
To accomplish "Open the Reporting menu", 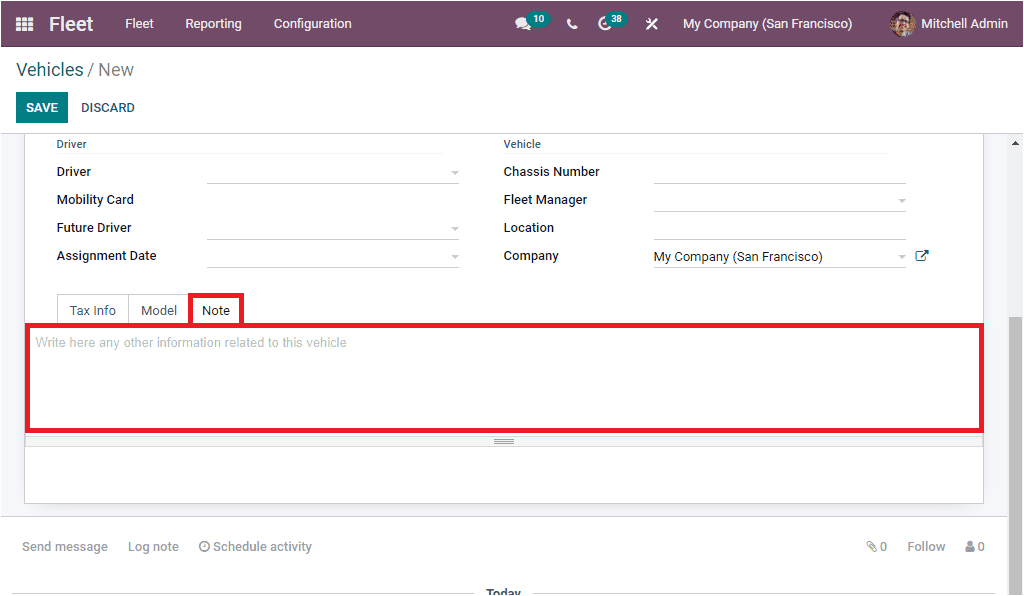I will (213, 23).
